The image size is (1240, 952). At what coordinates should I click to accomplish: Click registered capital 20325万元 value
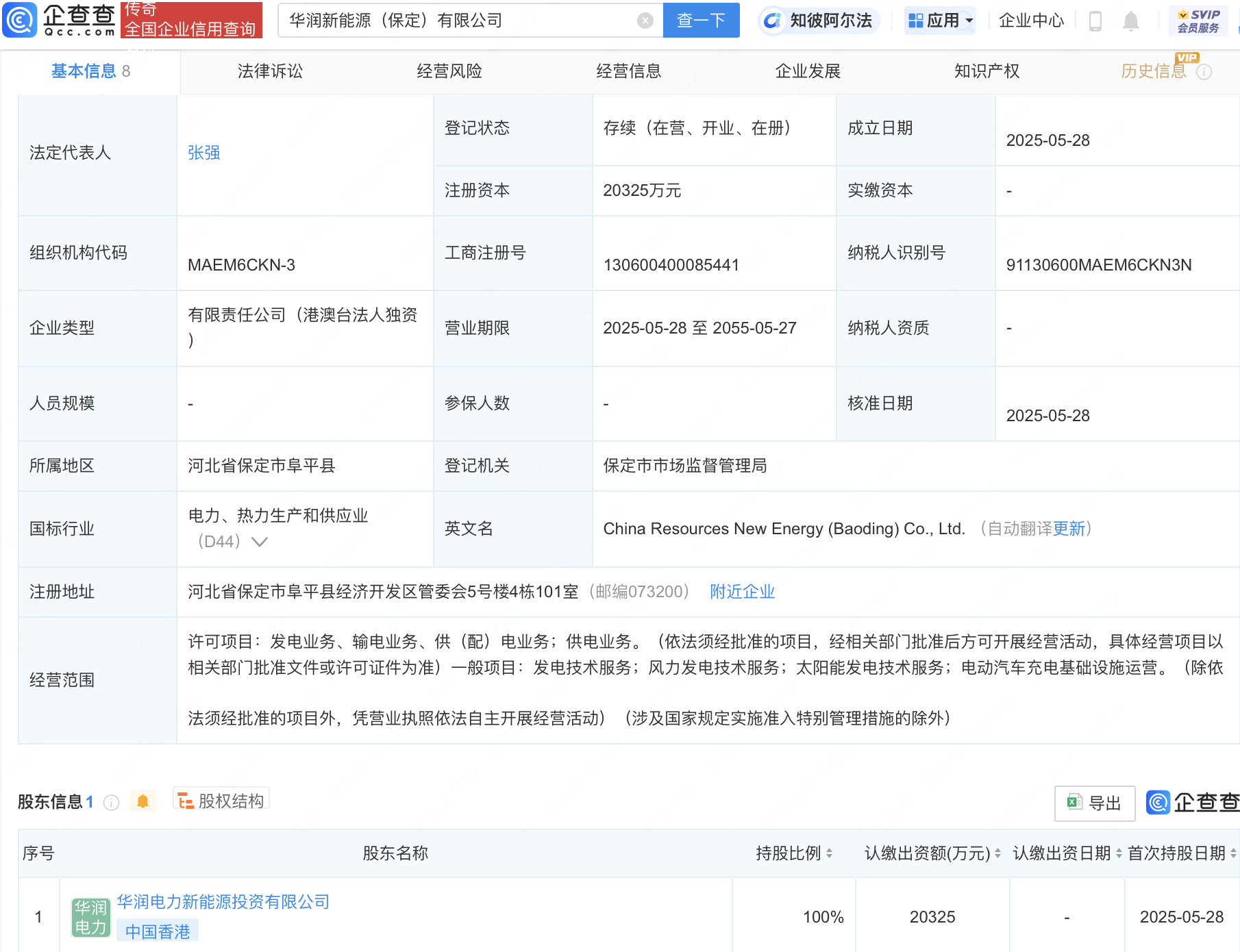point(642,190)
